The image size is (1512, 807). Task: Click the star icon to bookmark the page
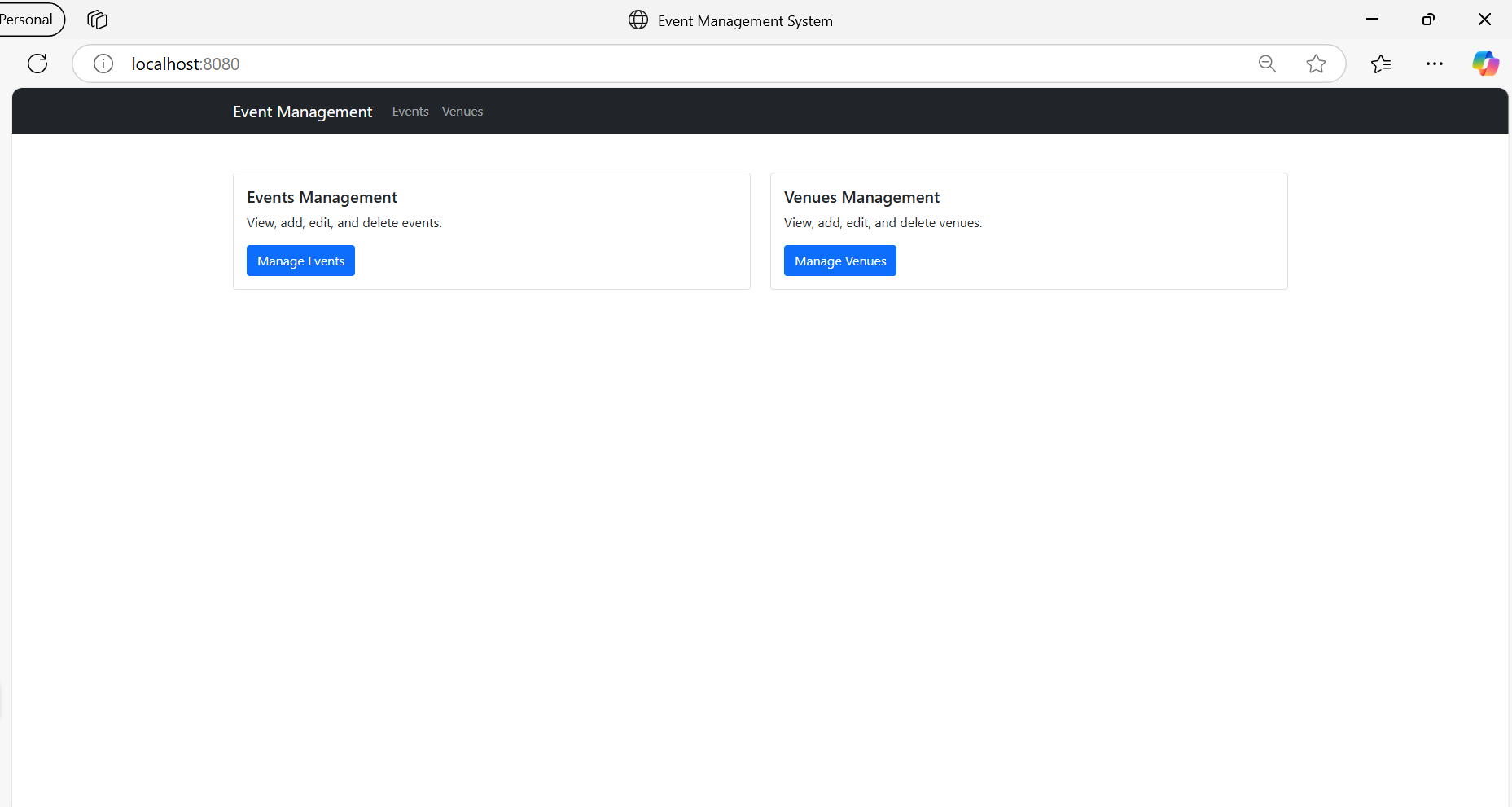(x=1317, y=63)
